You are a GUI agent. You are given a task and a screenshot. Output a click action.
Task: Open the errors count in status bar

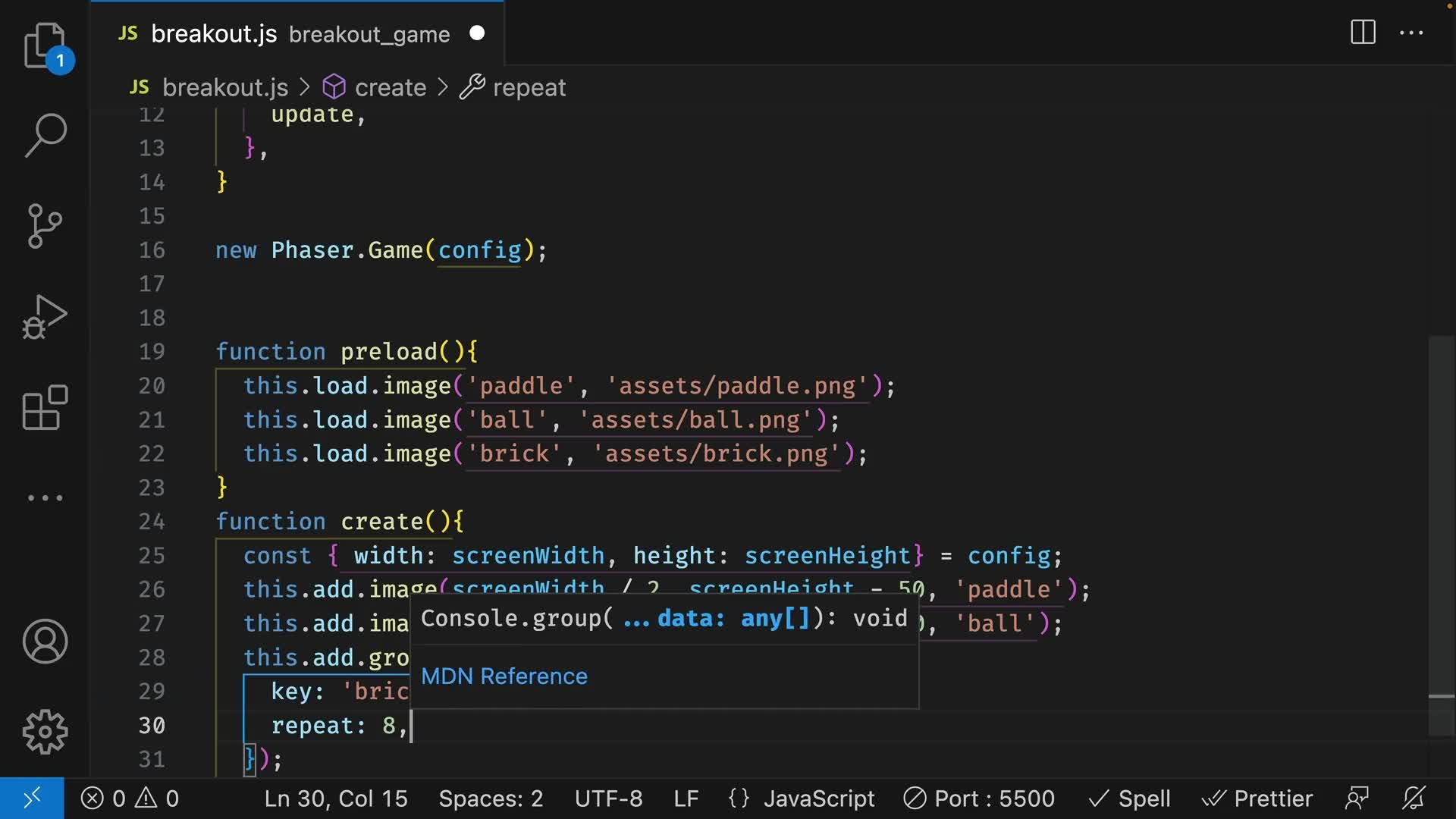103,799
